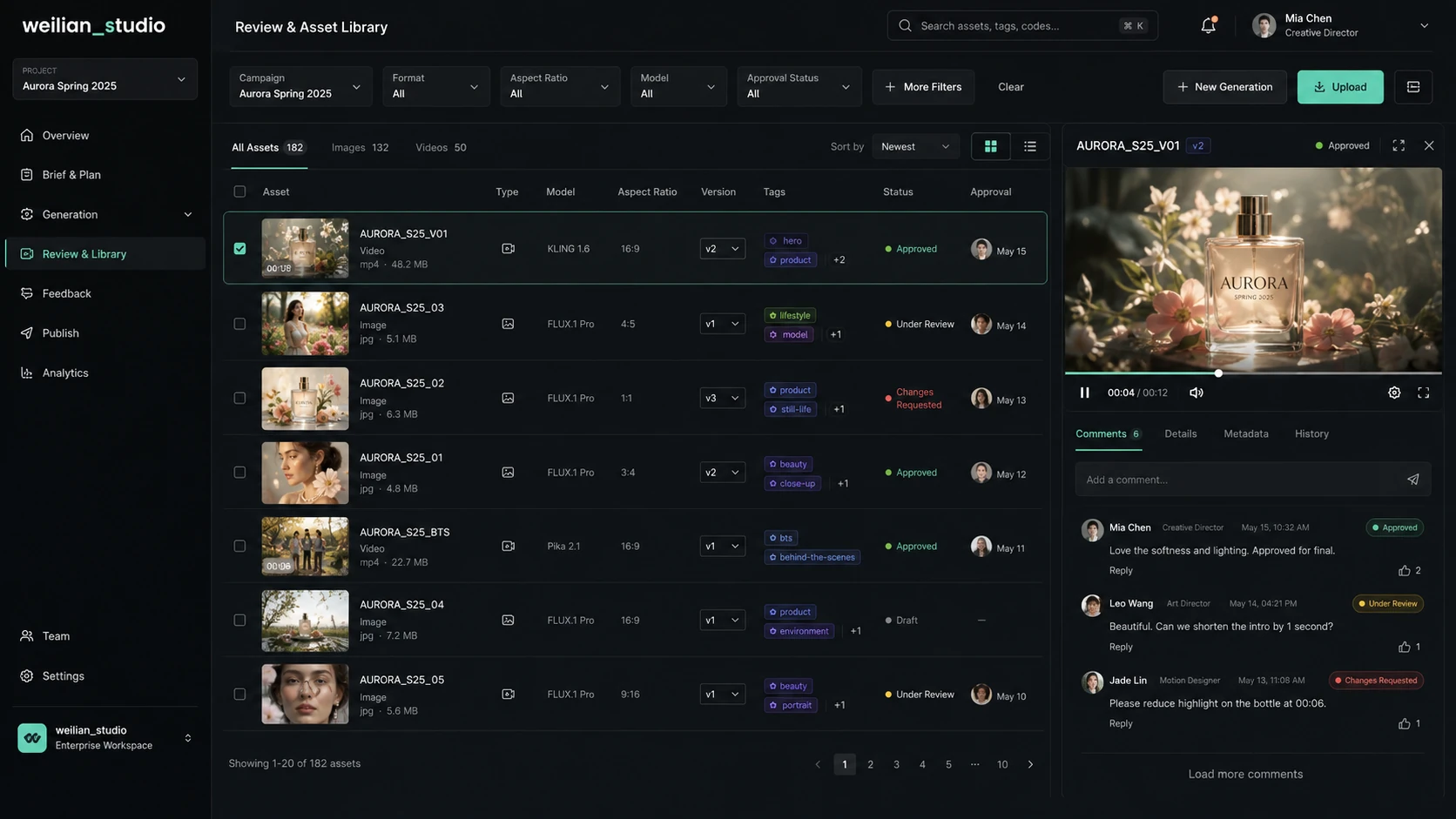The image size is (1456, 819).
Task: Open version dropdown for AURORA_S25_02
Action: (722, 398)
